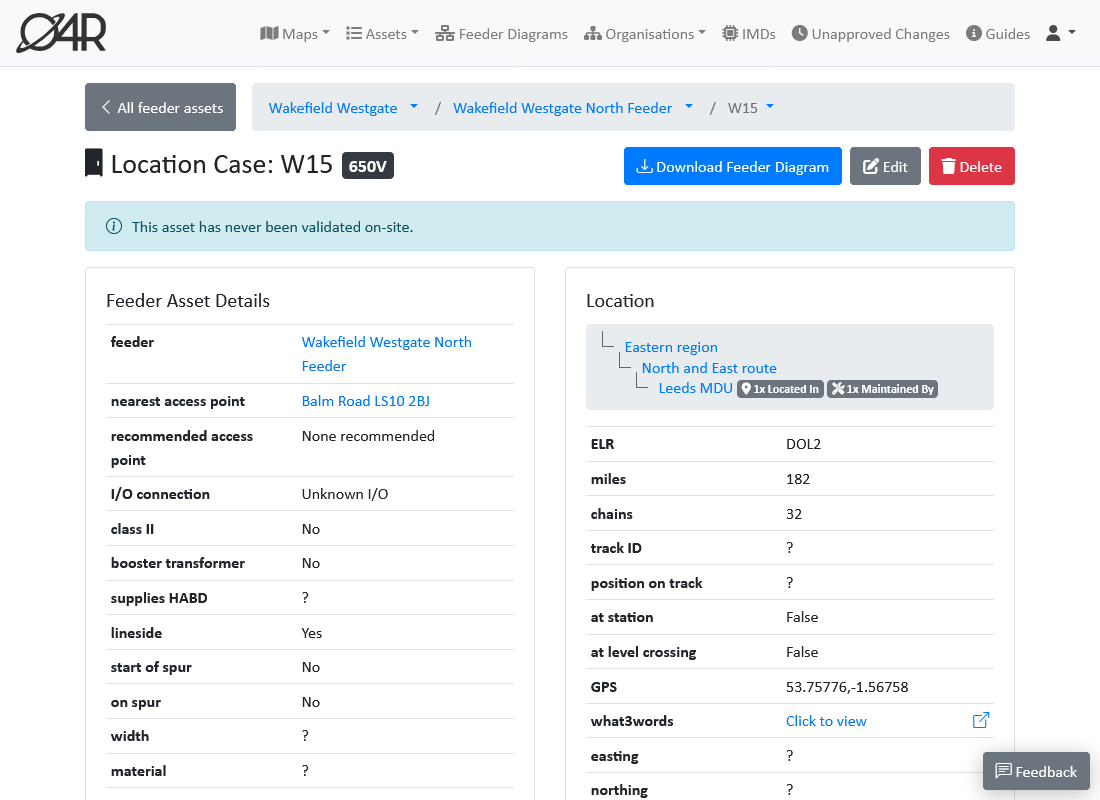Image resolution: width=1100 pixels, height=800 pixels.
Task: Click the GPS value 53.75776,-1.56758
Action: [847, 687]
